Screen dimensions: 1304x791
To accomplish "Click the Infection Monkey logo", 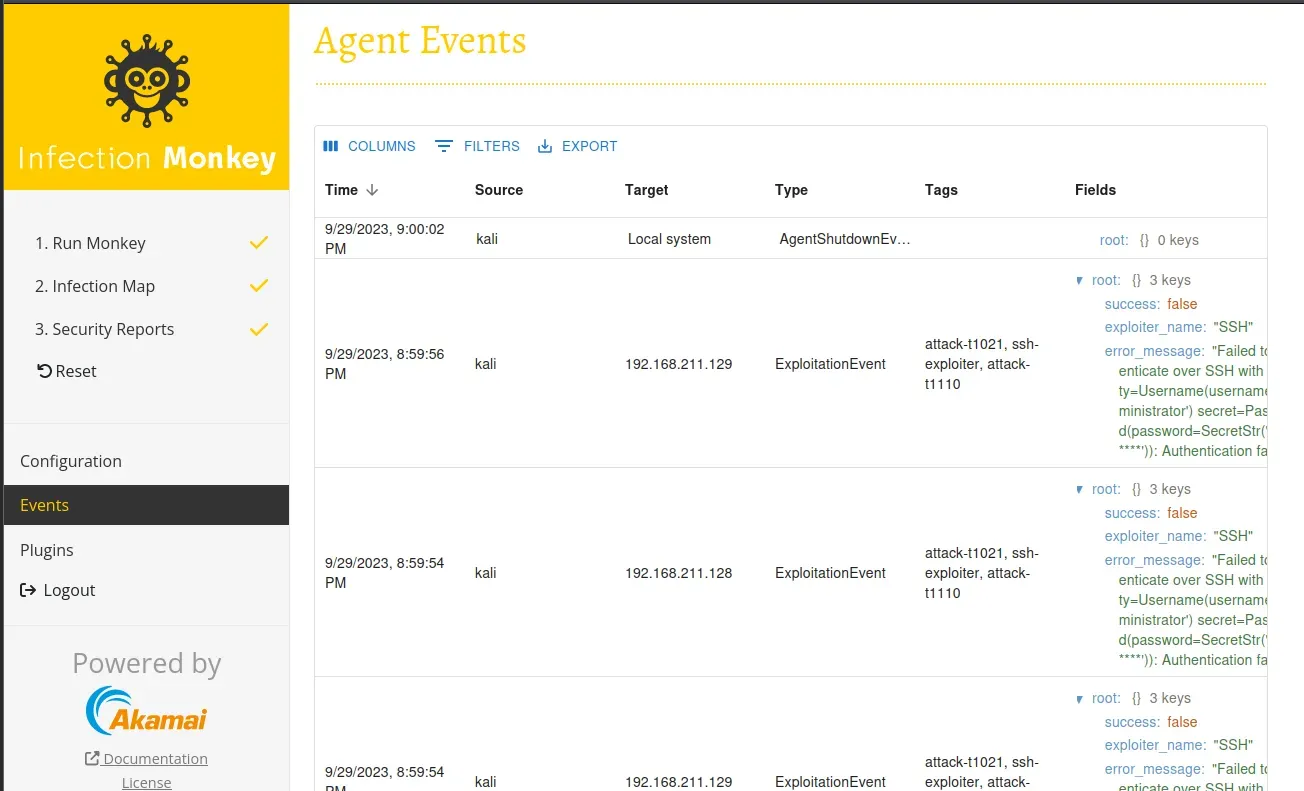I will [146, 80].
